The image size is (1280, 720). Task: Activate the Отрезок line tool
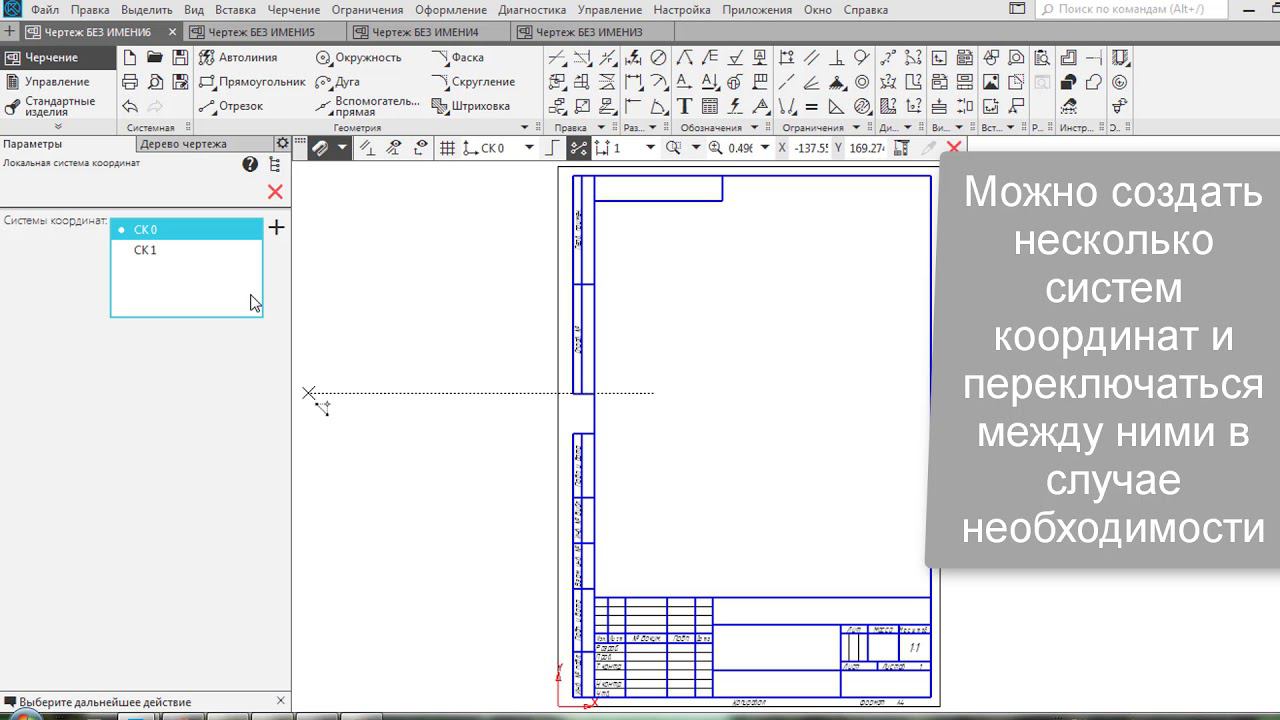pos(231,106)
